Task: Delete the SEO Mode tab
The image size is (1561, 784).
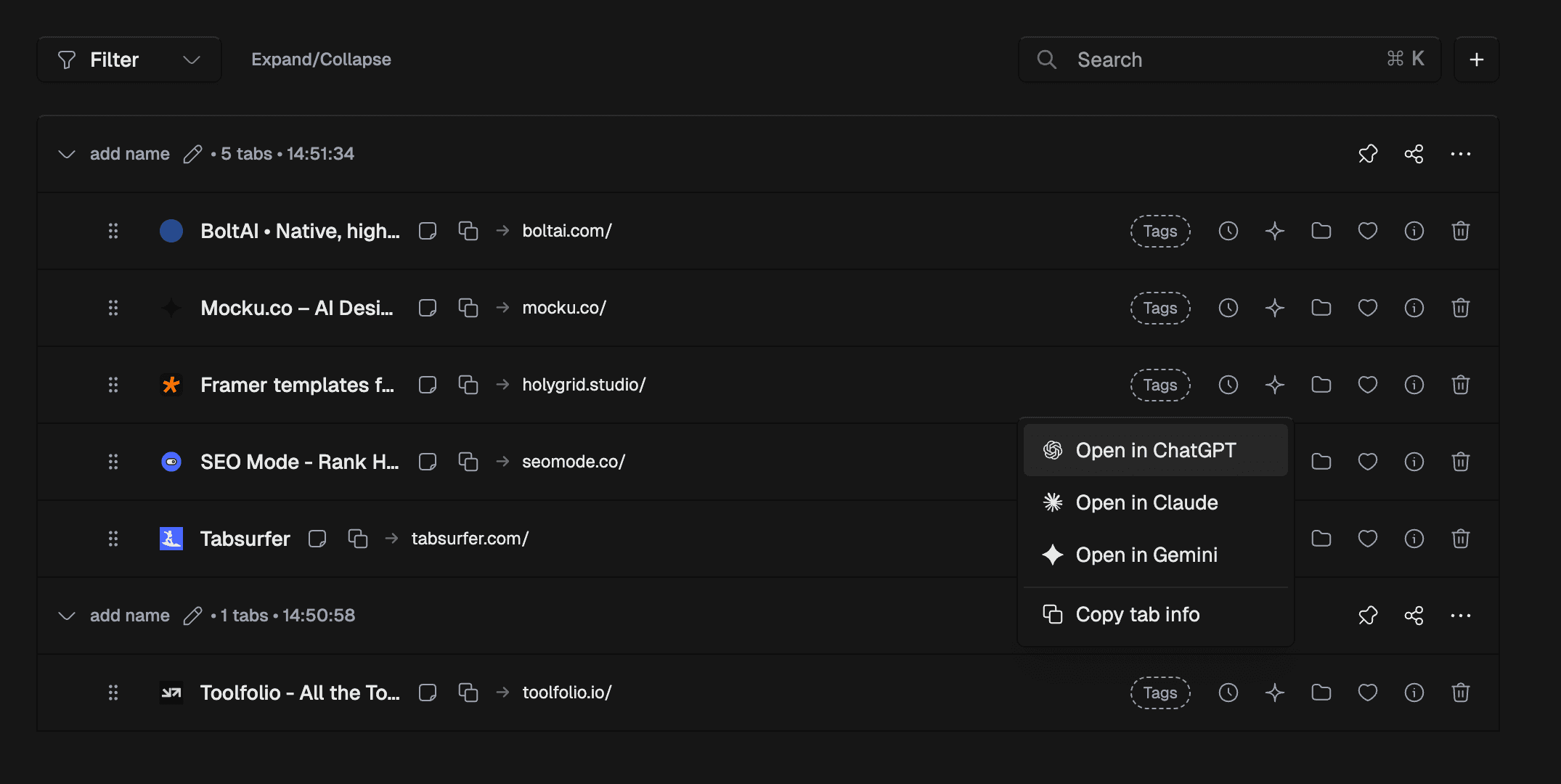Action: click(x=1461, y=462)
